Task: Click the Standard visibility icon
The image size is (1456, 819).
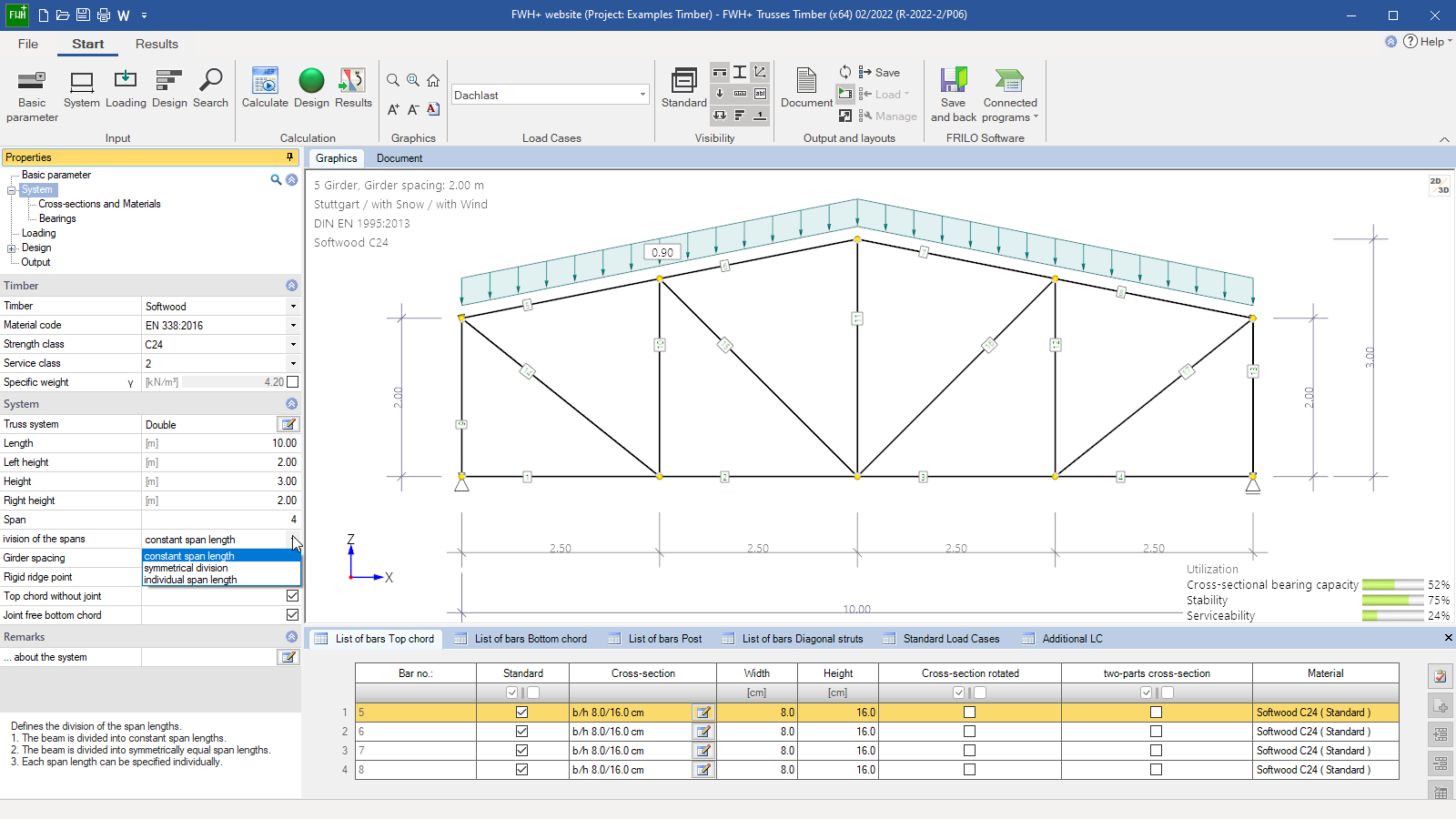Action: click(x=684, y=88)
